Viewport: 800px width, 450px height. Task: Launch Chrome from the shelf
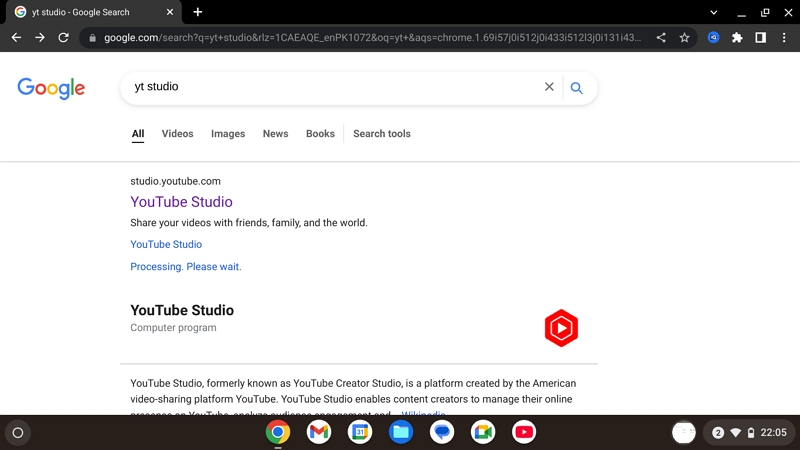[278, 432]
